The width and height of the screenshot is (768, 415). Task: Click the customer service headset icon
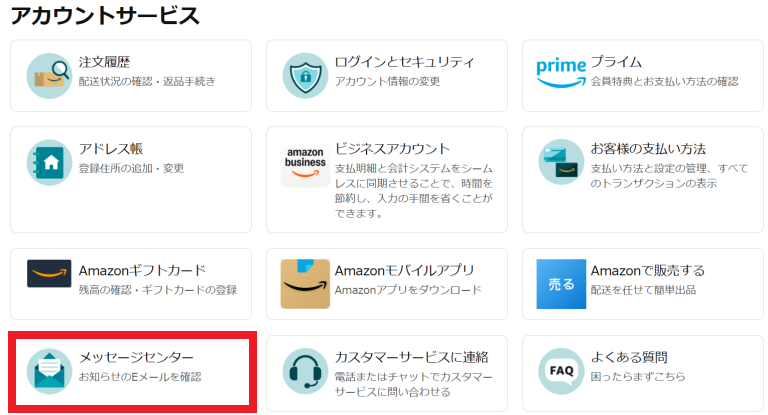point(305,370)
